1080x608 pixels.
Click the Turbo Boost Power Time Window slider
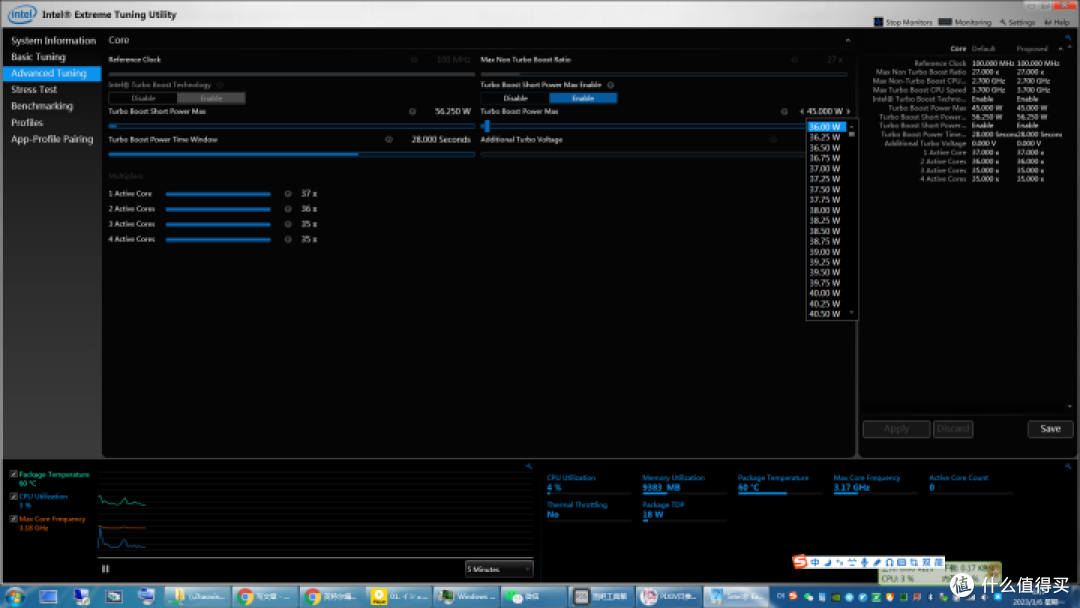pos(291,155)
